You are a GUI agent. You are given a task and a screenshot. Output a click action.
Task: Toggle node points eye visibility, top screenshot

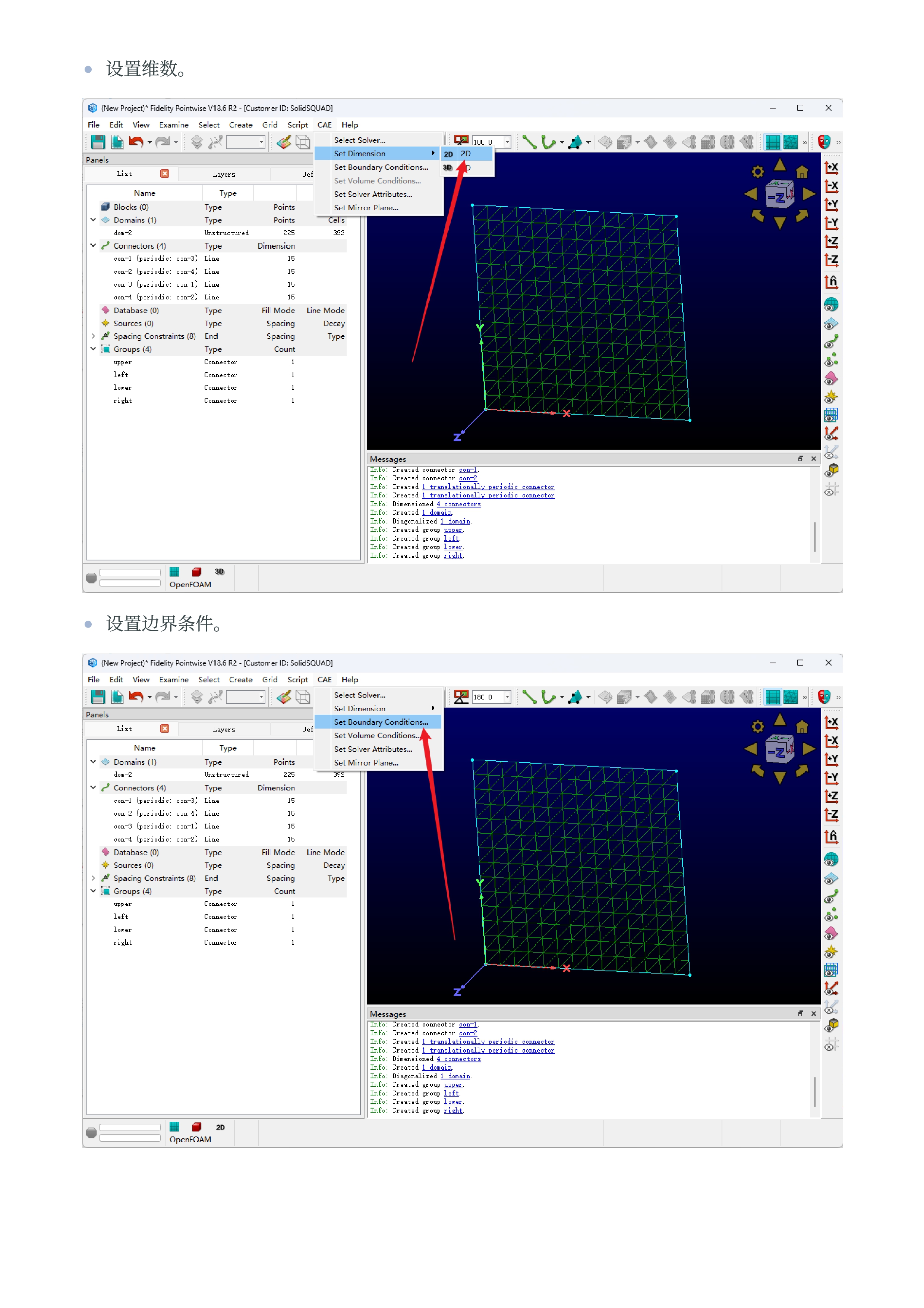click(x=831, y=360)
